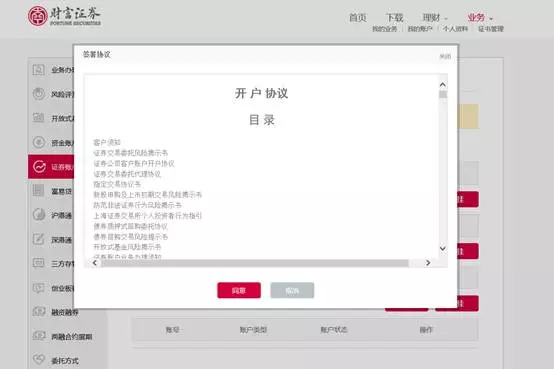Open the 下载 navigation item
This screenshot has width=554, height=369.
(x=394, y=17)
